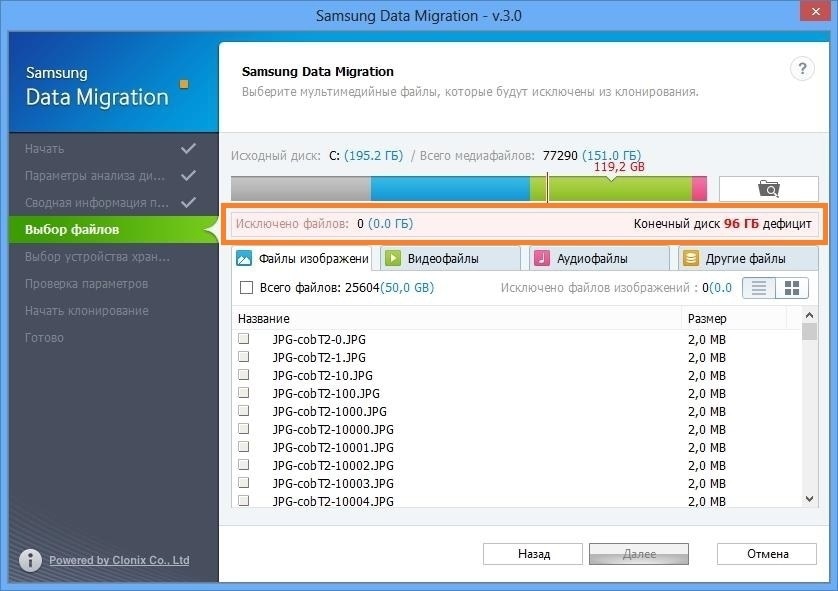
Task: Click the 'Исключено файлов: 0 (0.0 ГБ)' text
Action: click(324, 224)
